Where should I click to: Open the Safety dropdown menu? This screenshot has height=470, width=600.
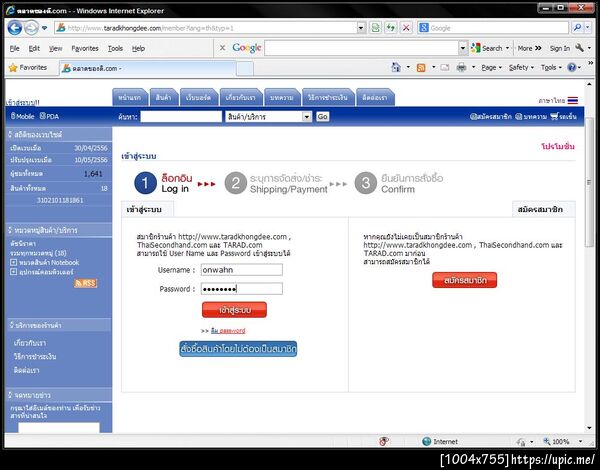click(x=521, y=68)
